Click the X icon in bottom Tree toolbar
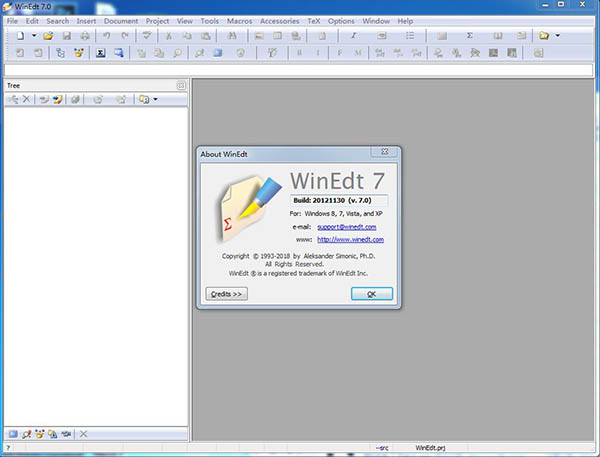 point(83,434)
